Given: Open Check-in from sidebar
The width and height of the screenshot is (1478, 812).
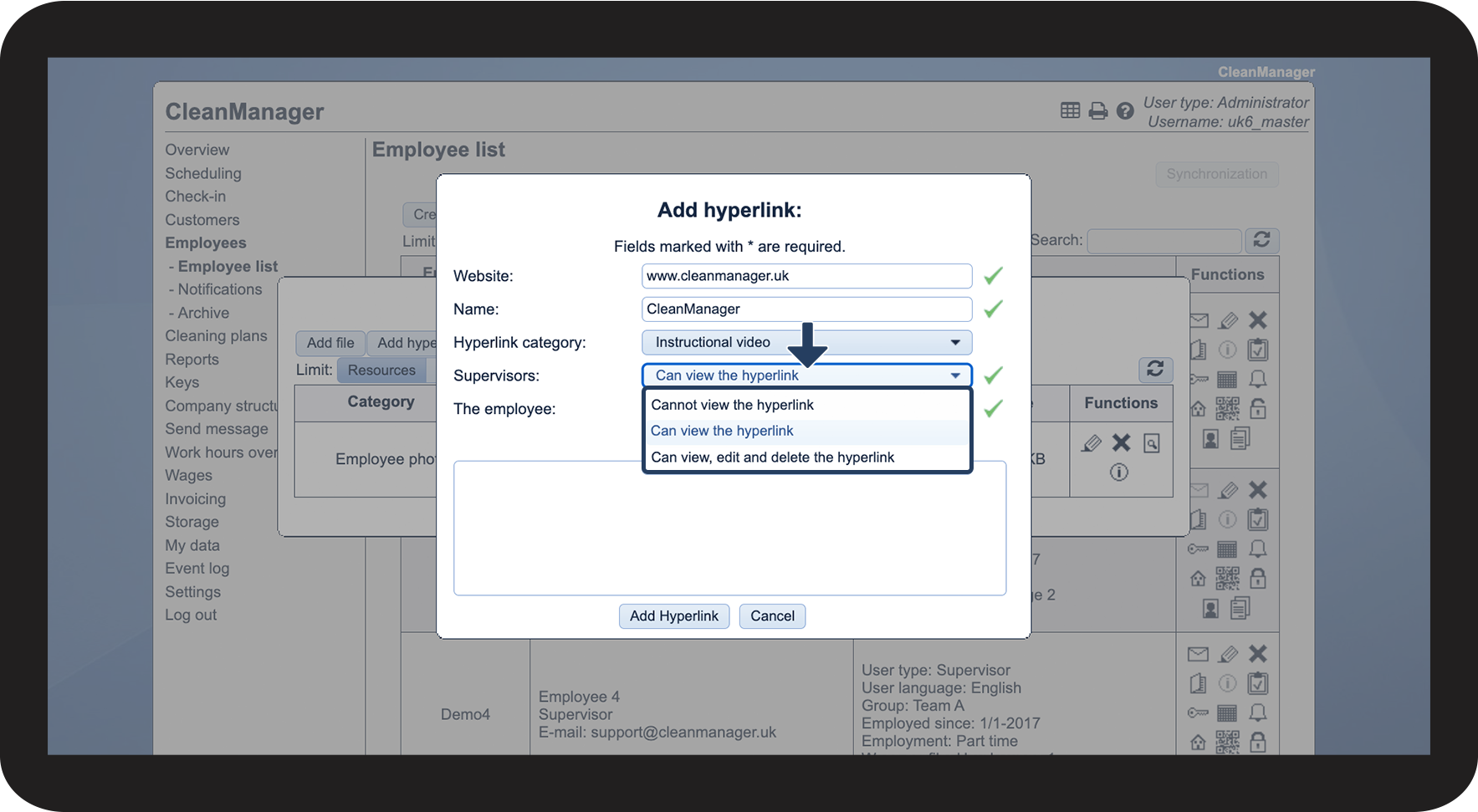Looking at the screenshot, I should 195,197.
